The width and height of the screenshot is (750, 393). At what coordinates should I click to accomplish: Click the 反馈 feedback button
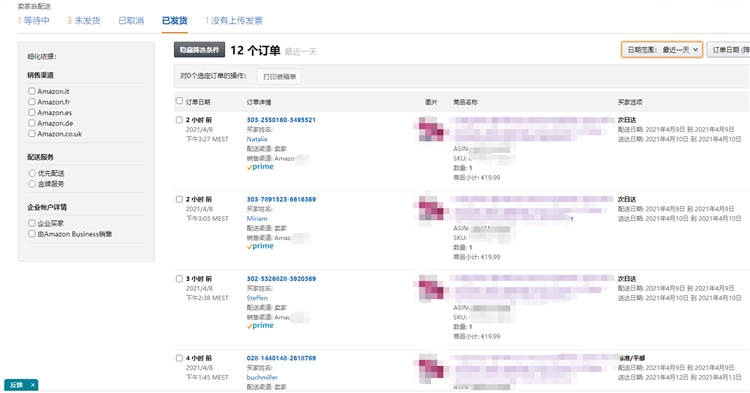[x=16, y=385]
